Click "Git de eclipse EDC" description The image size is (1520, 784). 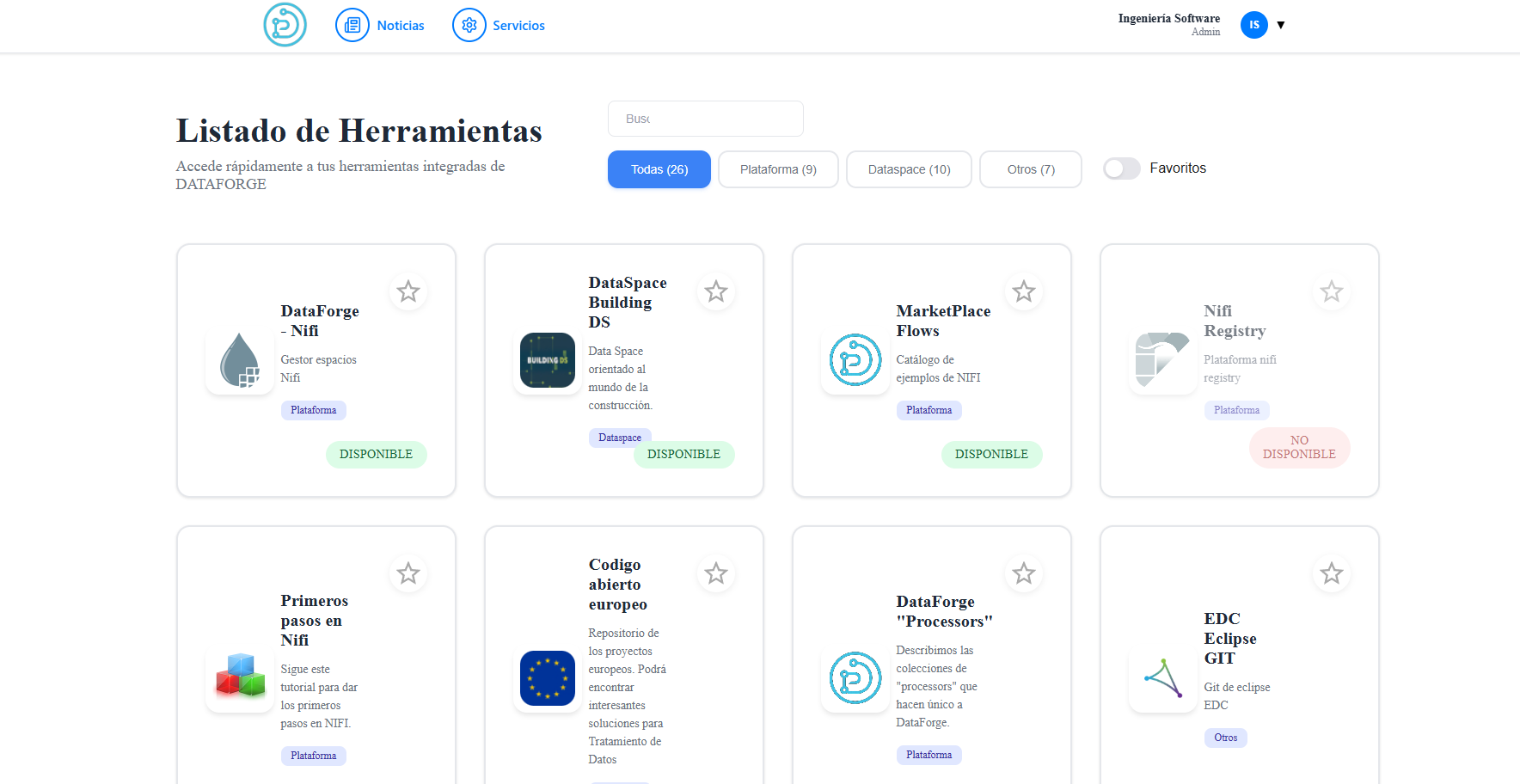pos(1236,696)
